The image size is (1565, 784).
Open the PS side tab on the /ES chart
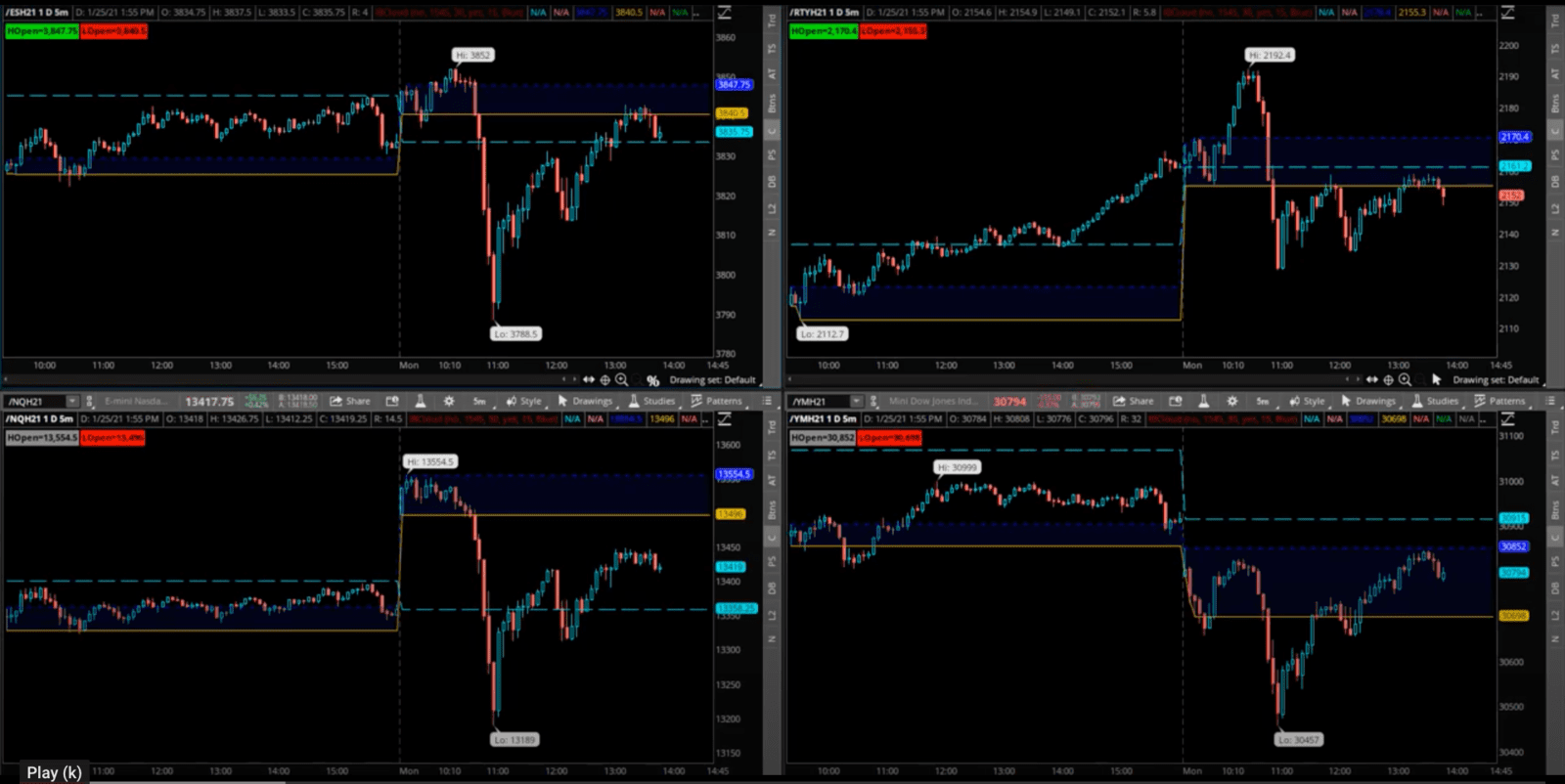click(772, 153)
